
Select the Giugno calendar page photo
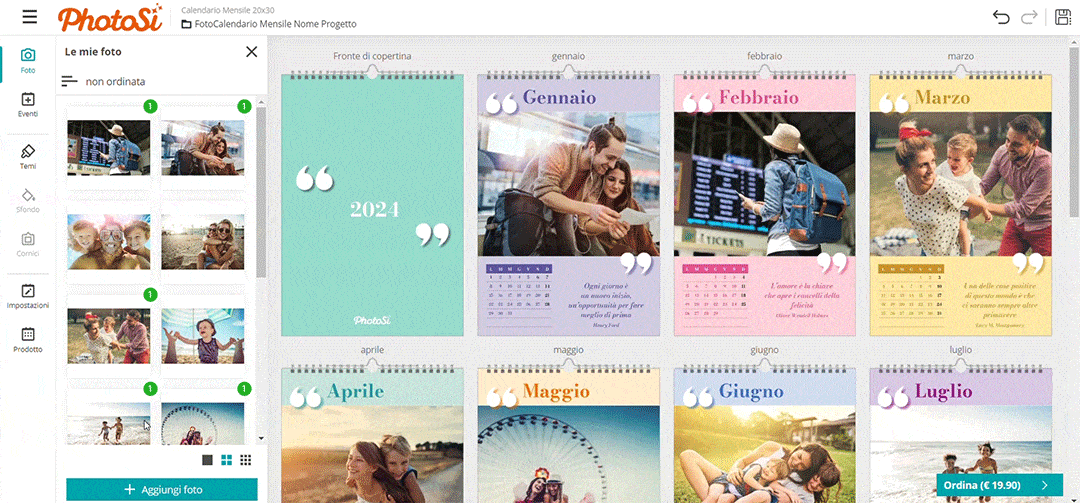coord(765,454)
